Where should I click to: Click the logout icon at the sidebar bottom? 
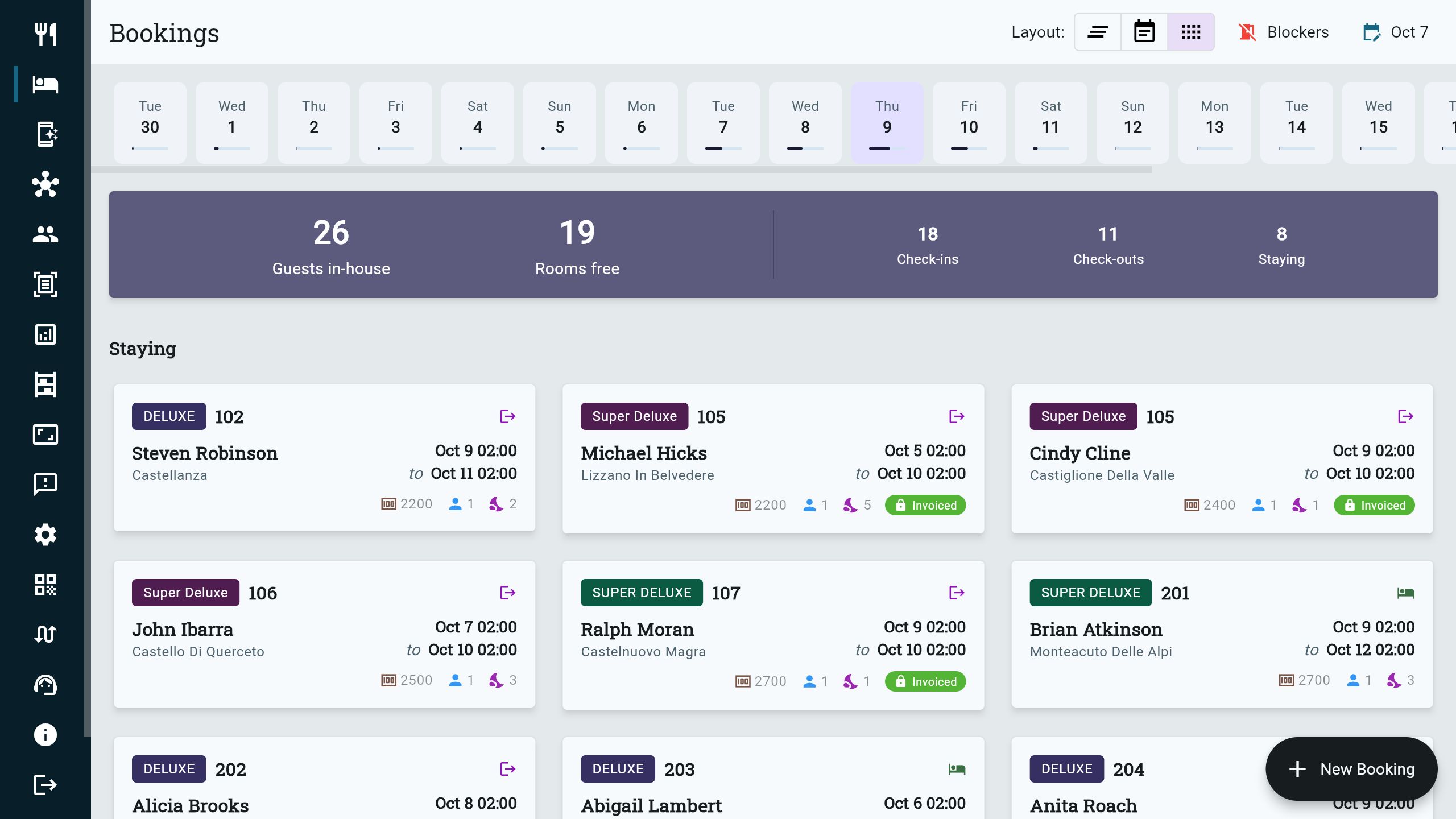(x=45, y=785)
